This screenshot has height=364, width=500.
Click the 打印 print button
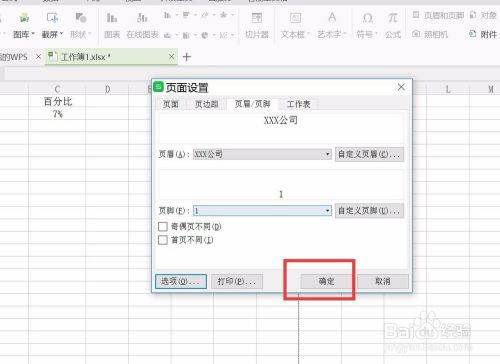[237, 281]
